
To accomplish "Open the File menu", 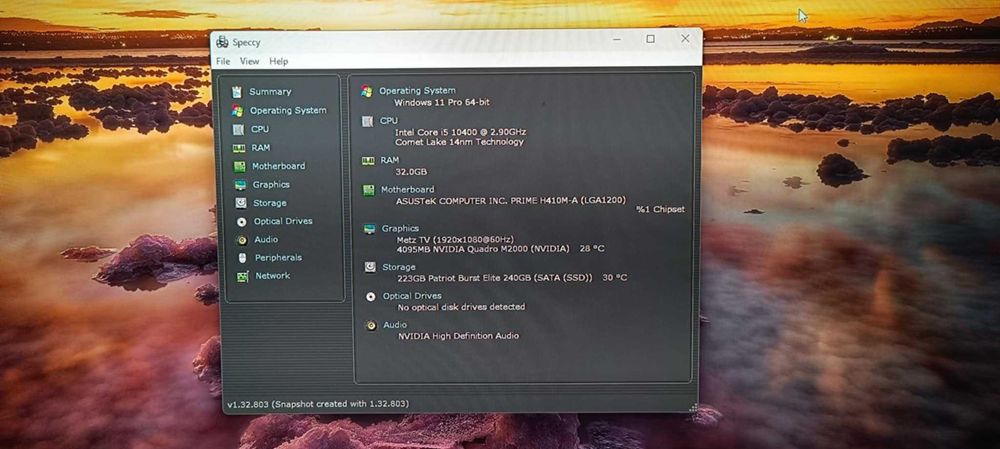I will pyautogui.click(x=223, y=61).
